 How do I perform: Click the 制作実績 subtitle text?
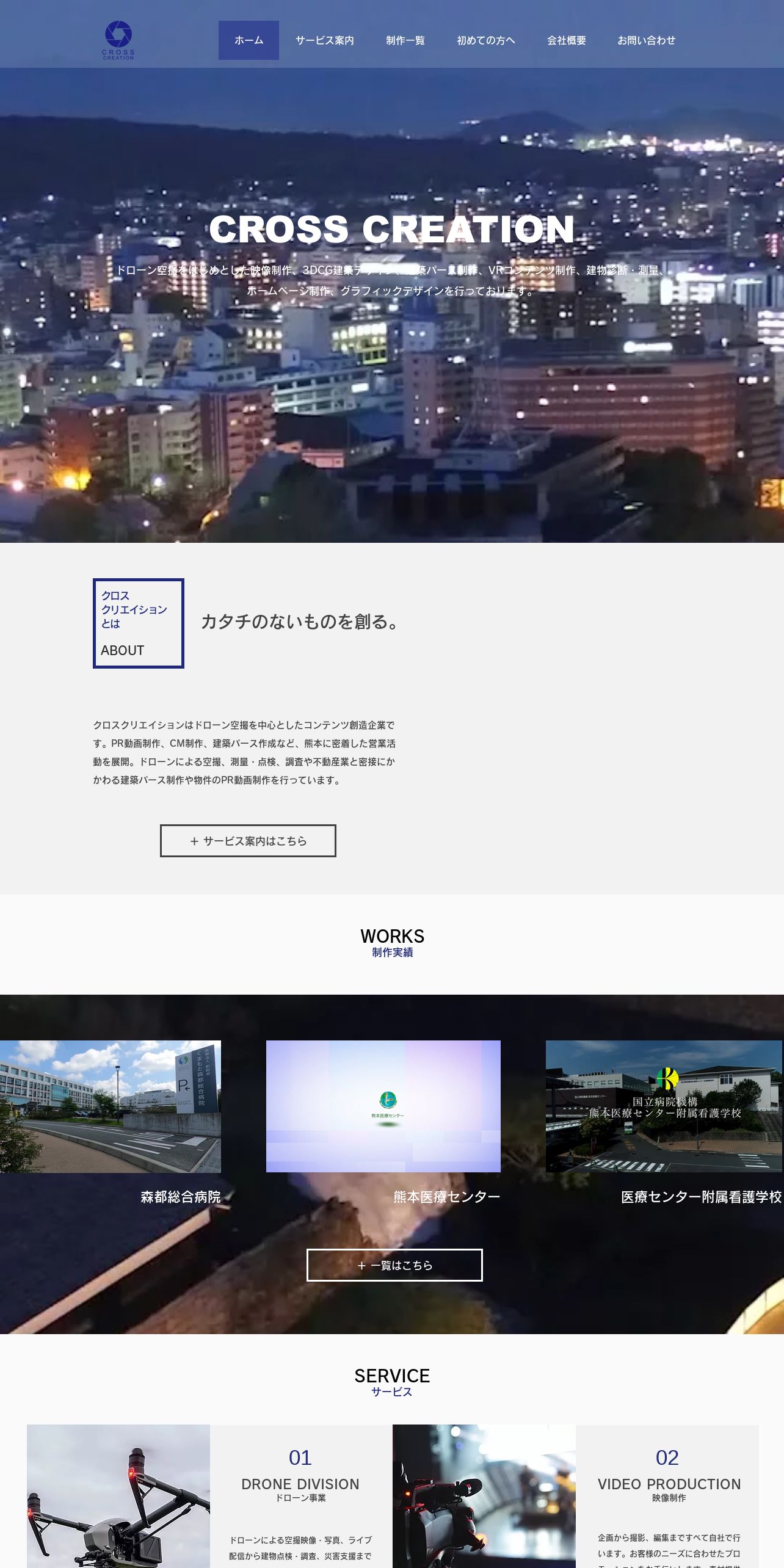[393, 953]
